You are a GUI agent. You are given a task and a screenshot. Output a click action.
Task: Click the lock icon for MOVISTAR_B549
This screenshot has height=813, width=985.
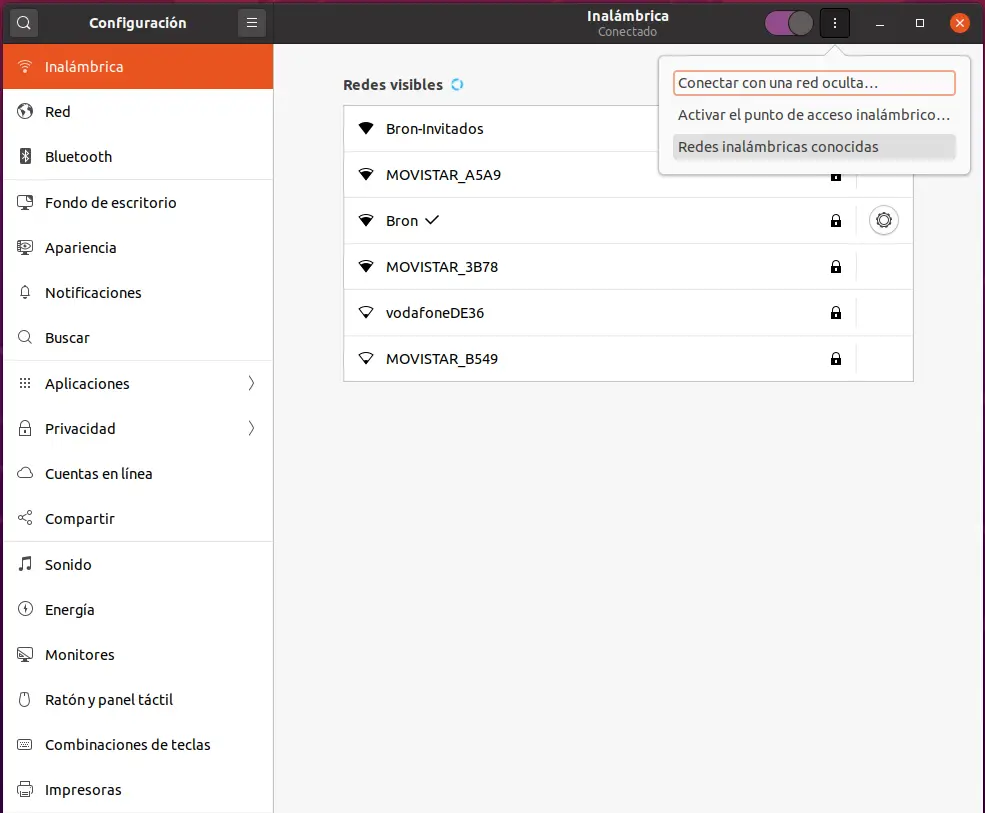tap(835, 359)
